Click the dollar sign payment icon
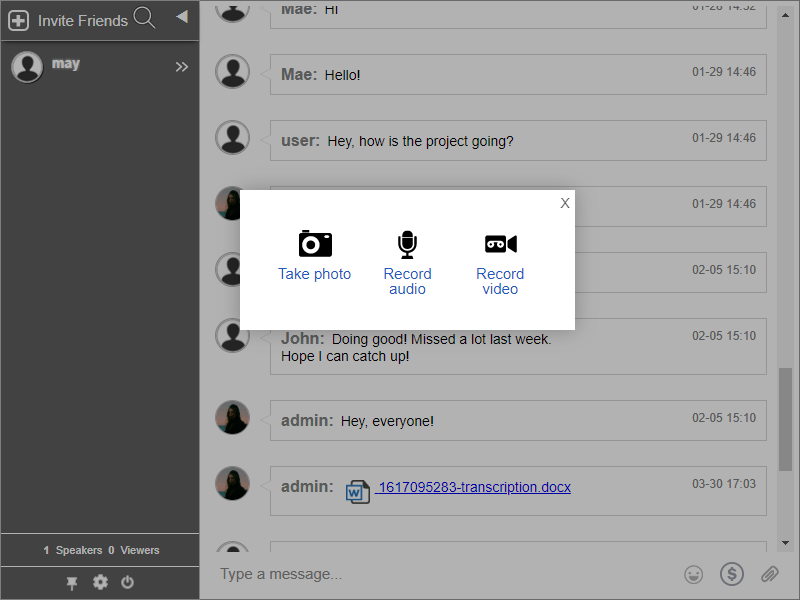Screen dimensions: 800x600 click(x=732, y=574)
